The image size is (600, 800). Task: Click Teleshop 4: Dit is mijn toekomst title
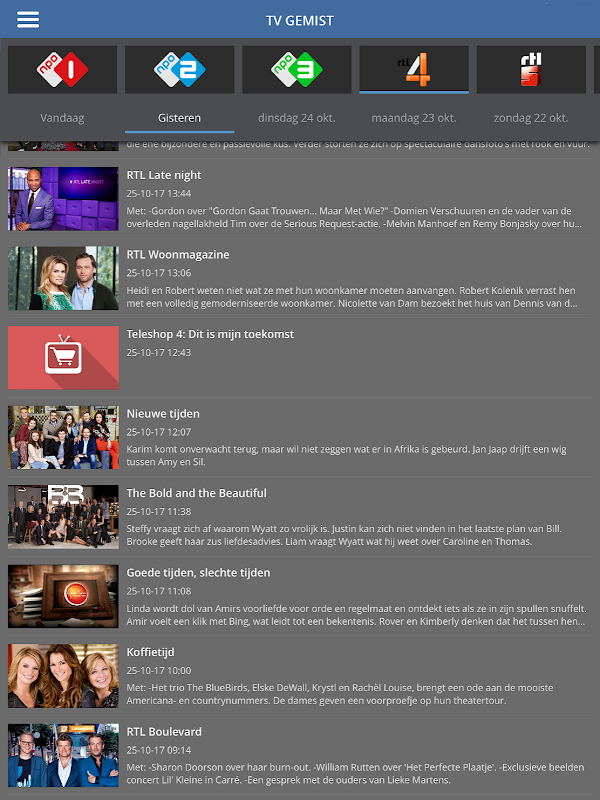point(210,334)
